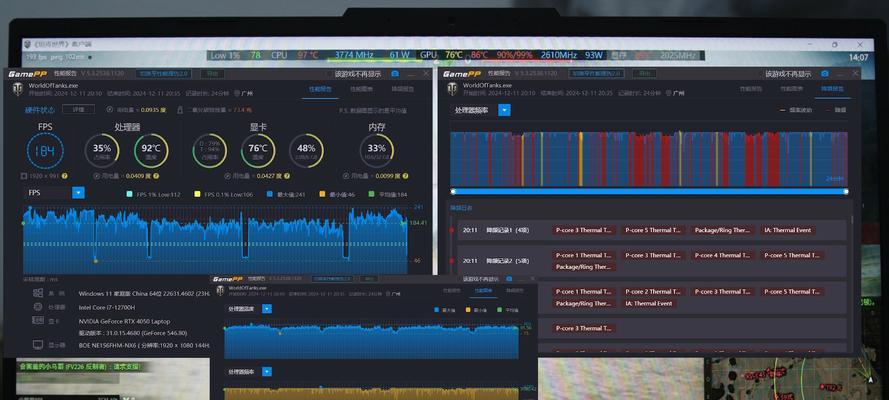Tick 该游戏不再显示 checkbox in bottom GamePP window
This screenshot has height=400, width=889.
458,279
